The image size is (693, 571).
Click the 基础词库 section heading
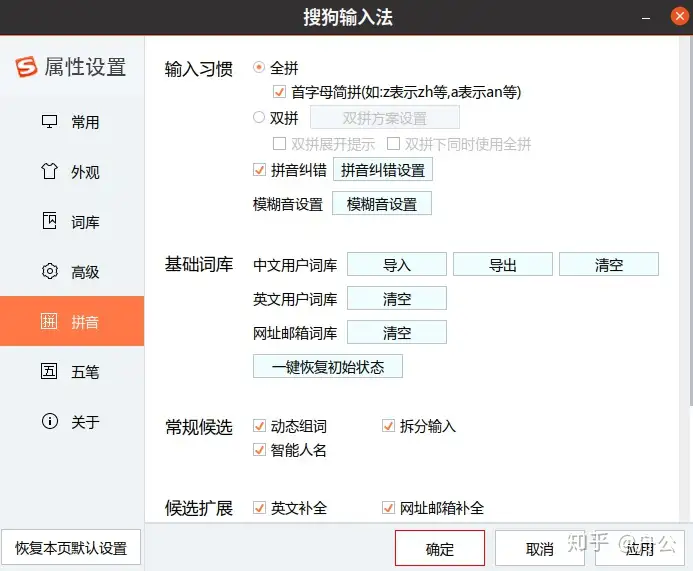click(199, 264)
